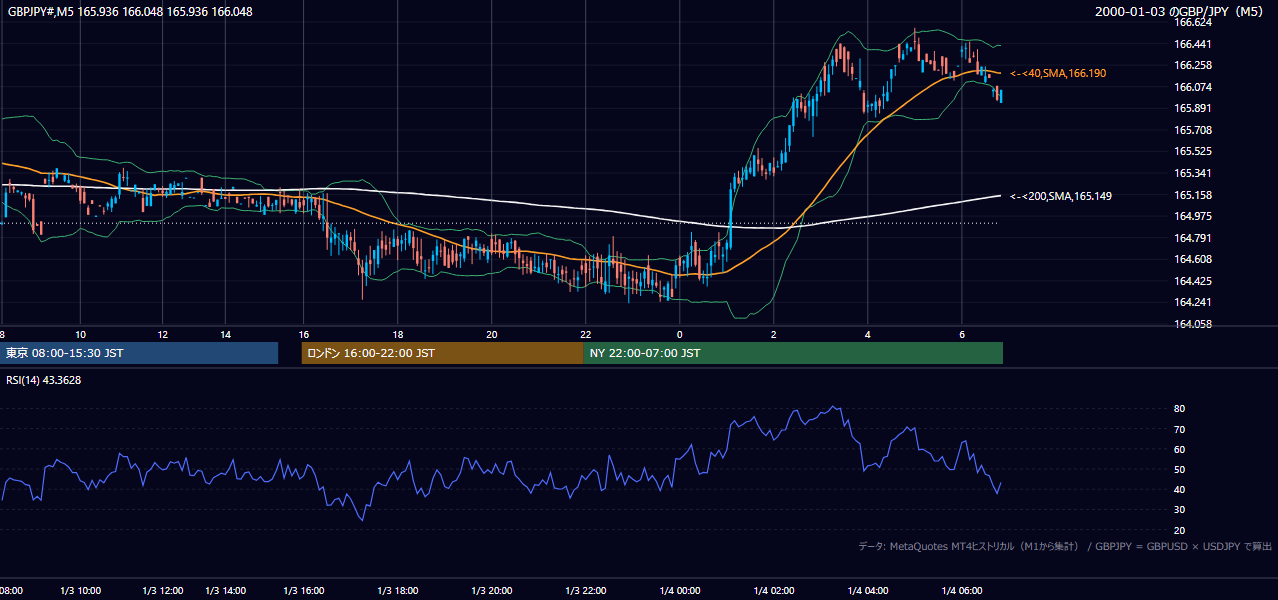Click hour label 12 under price chart

coord(162,334)
